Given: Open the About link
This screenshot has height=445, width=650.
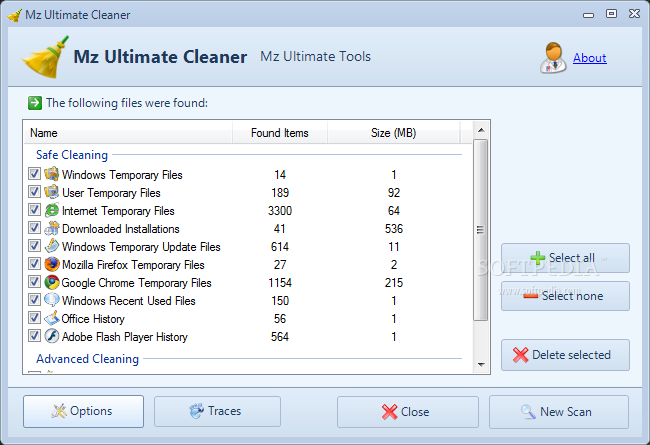Looking at the screenshot, I should [x=589, y=58].
